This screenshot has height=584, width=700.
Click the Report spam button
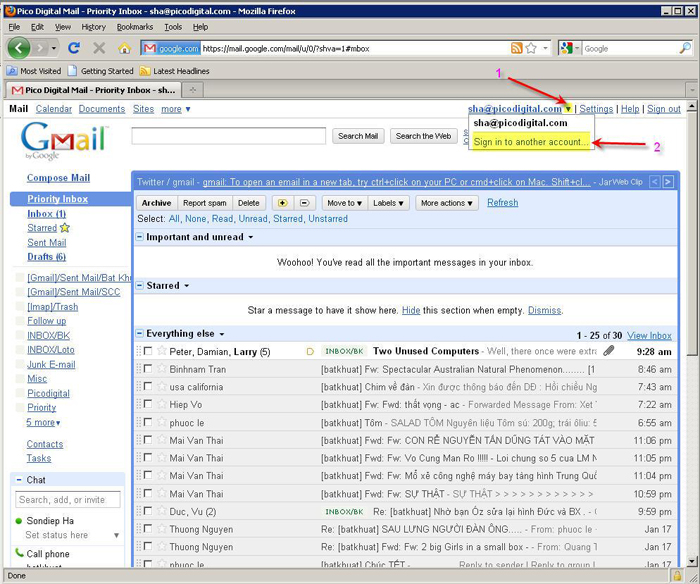204,203
